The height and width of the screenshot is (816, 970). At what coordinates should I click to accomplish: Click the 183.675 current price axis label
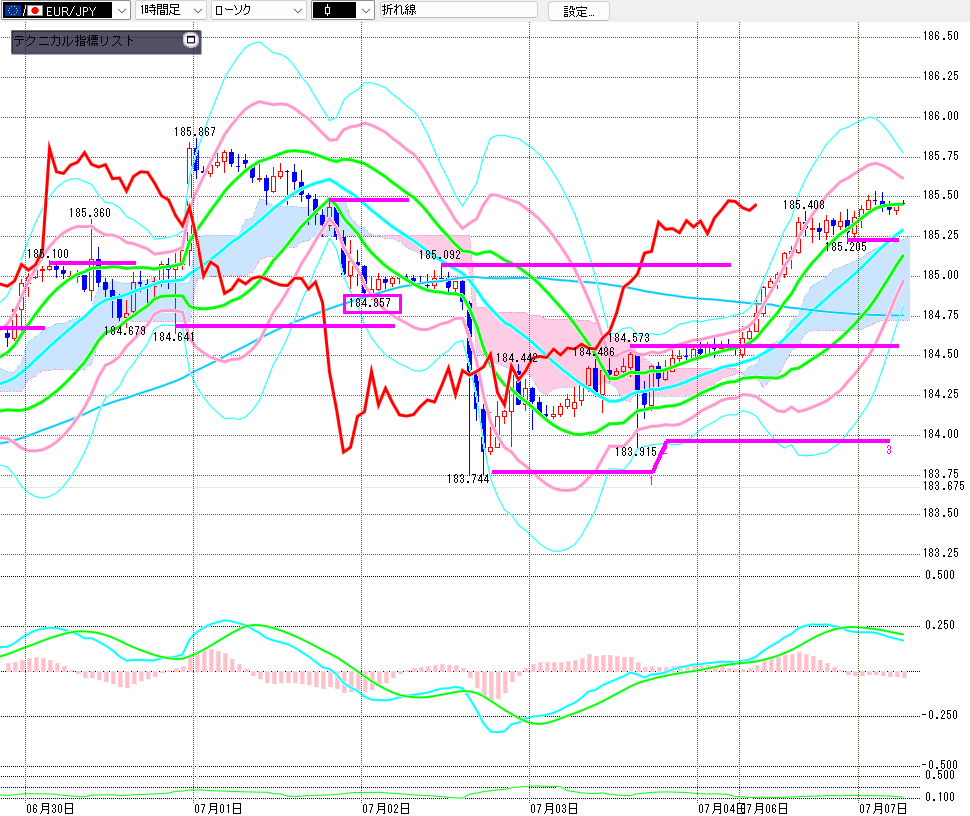(944, 486)
